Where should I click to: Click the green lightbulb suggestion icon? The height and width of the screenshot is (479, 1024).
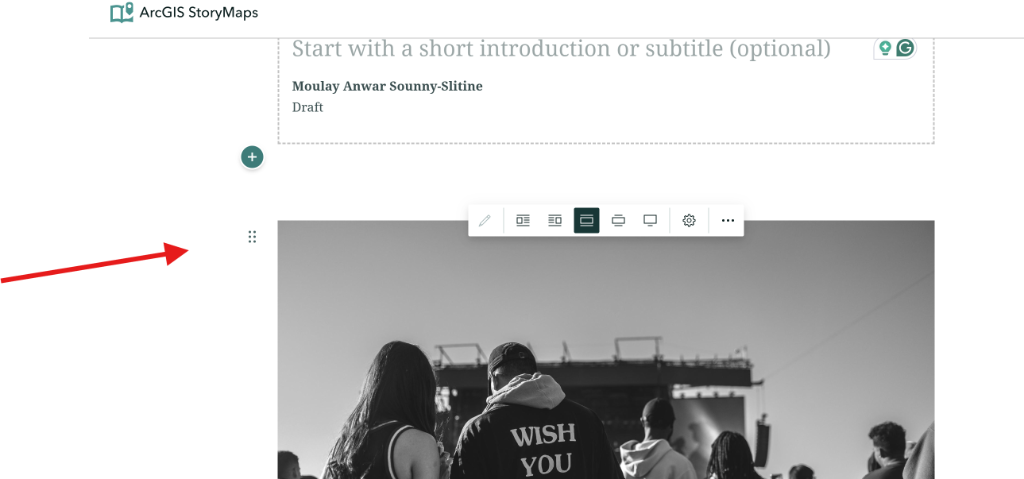(885, 48)
